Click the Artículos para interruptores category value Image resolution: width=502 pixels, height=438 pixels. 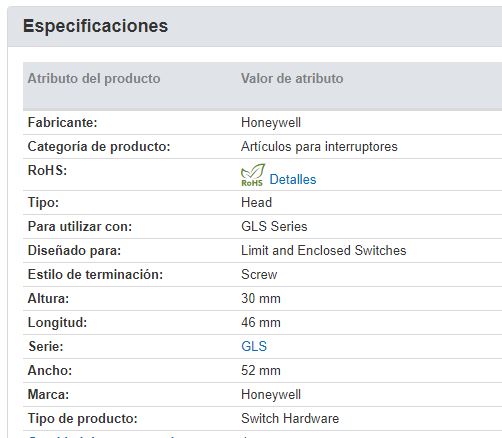[x=319, y=147]
